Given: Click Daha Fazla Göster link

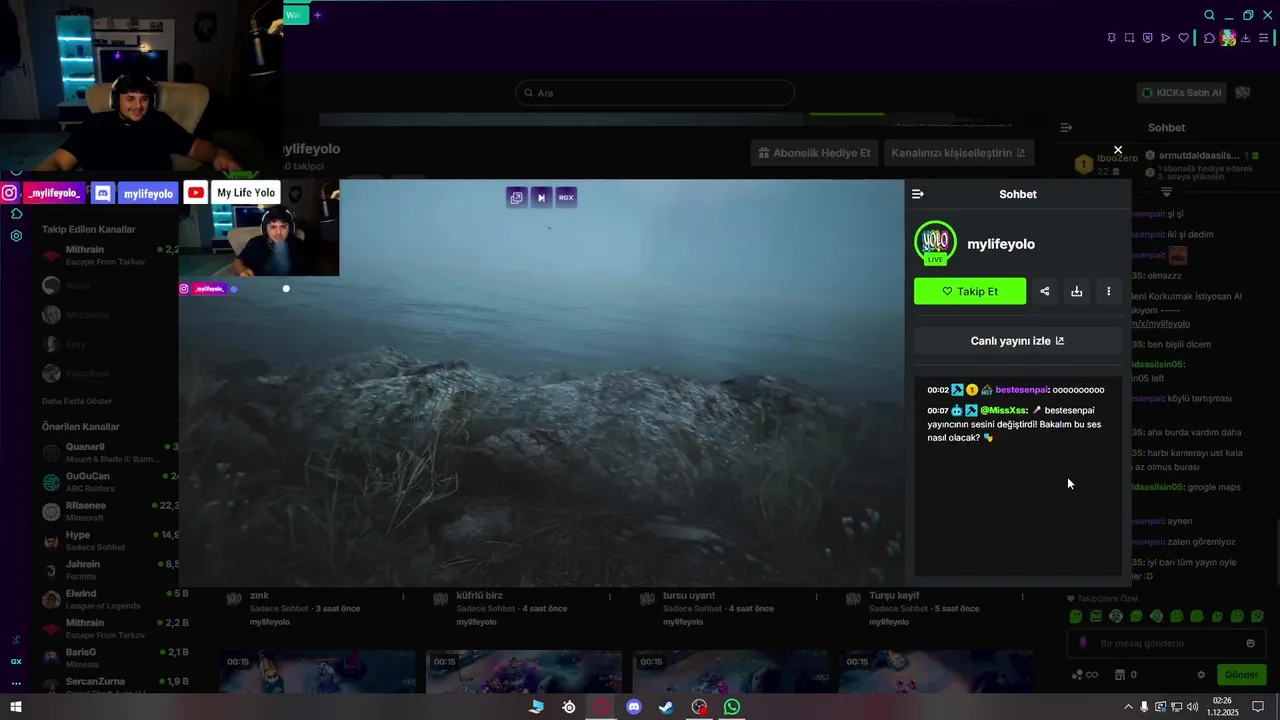Looking at the screenshot, I should point(77,401).
